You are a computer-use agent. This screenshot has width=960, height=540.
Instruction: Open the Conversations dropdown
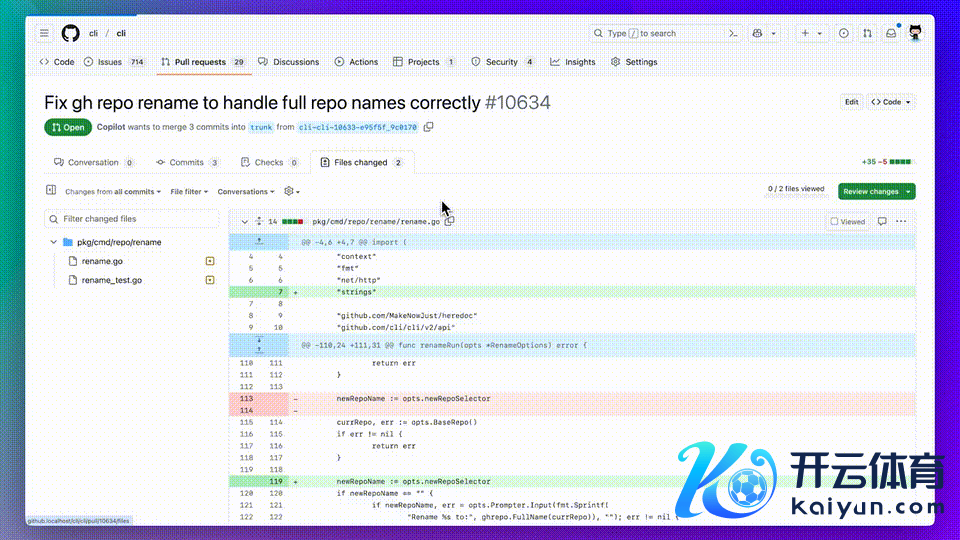click(x=245, y=191)
